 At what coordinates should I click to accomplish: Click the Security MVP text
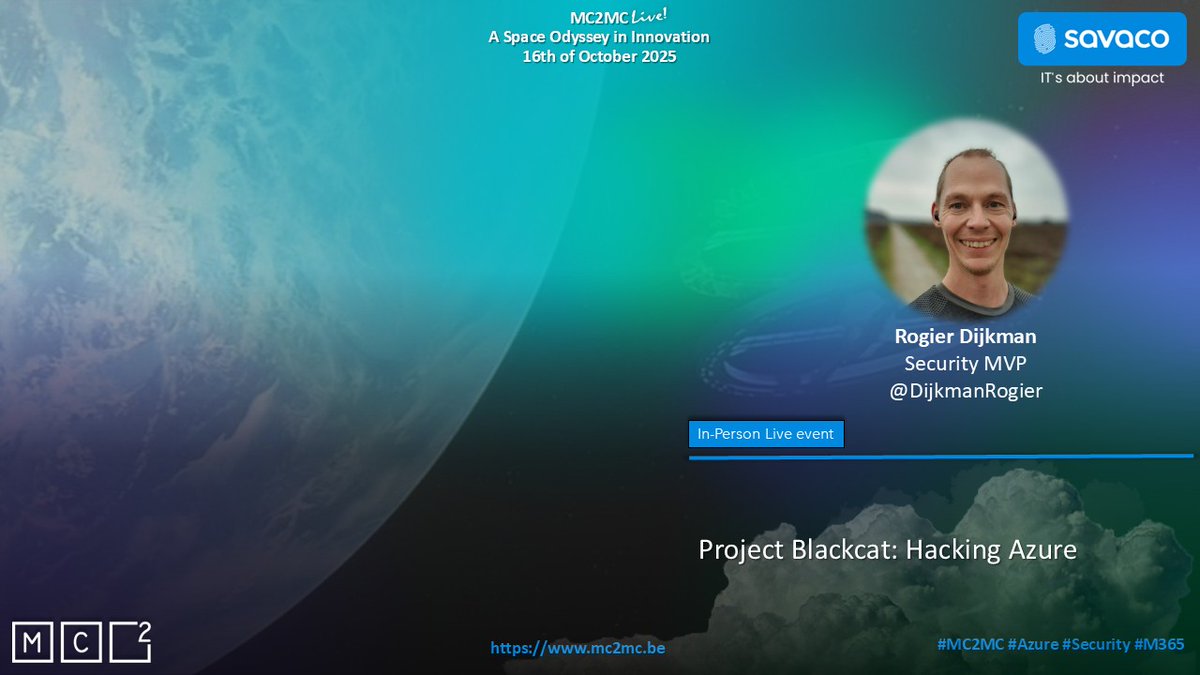click(x=965, y=363)
